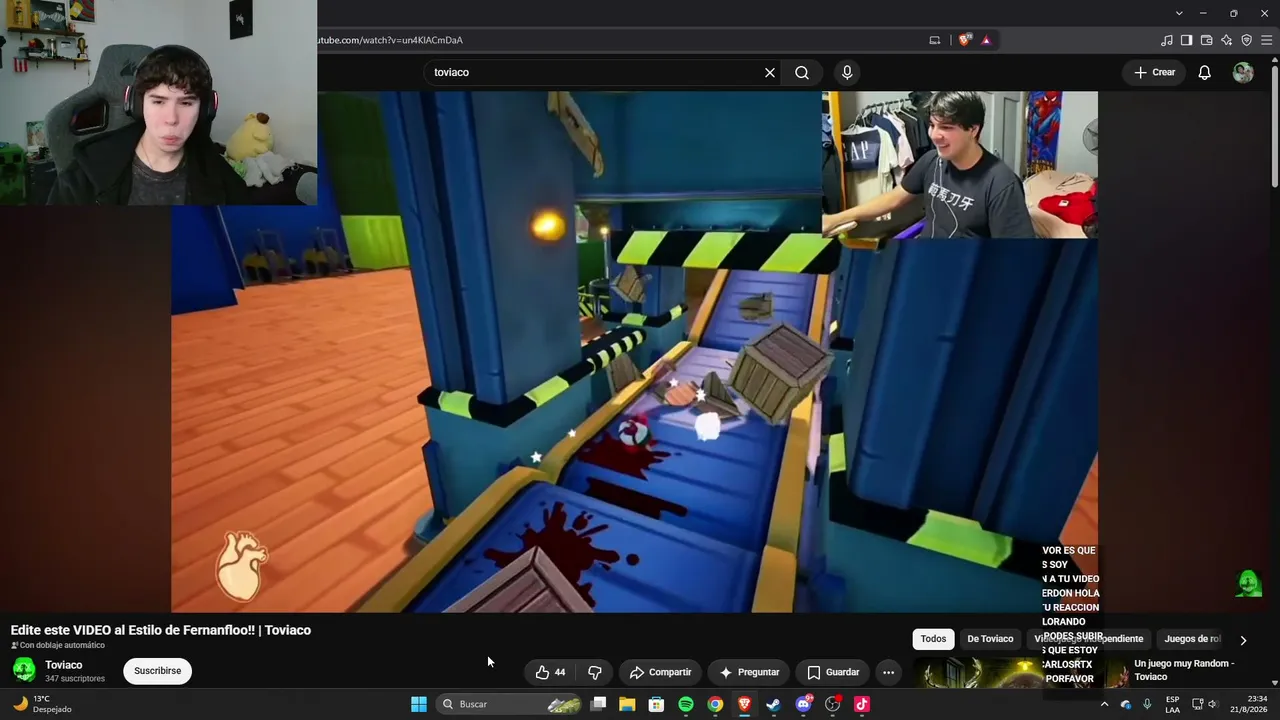Toggle the Brave sidebar panel

coord(1186,40)
